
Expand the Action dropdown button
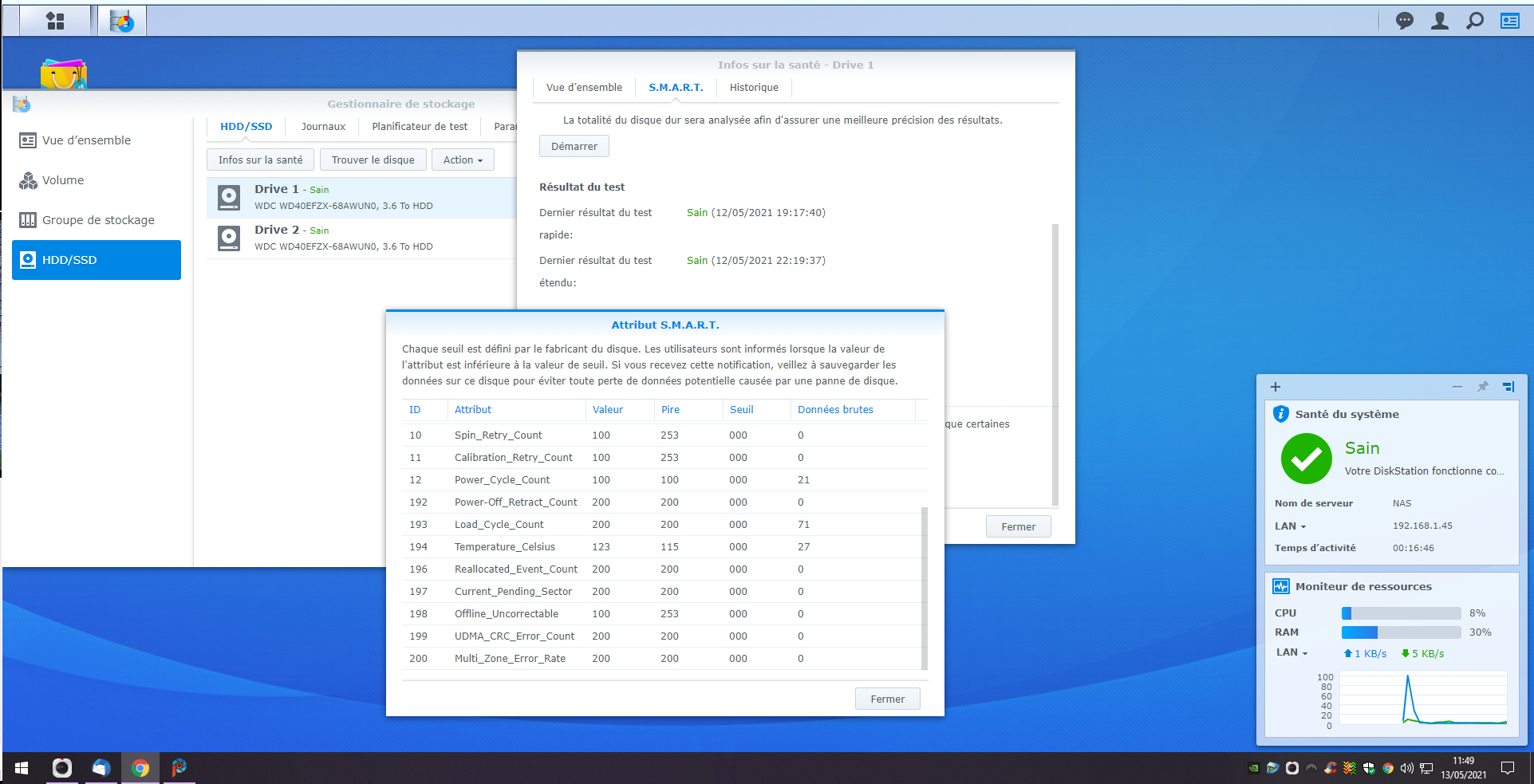463,160
